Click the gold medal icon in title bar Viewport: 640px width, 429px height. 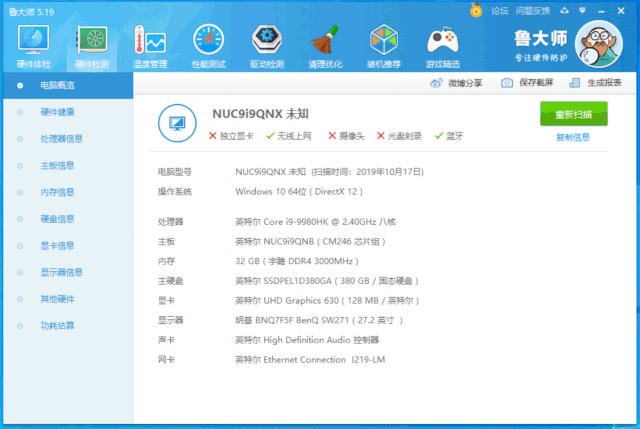[476, 10]
